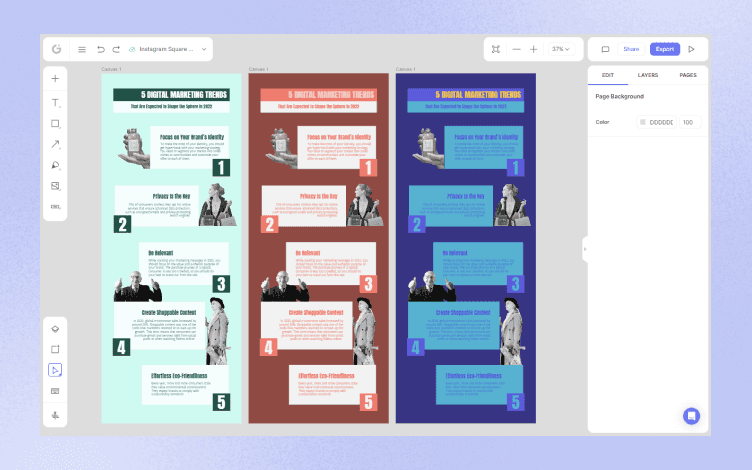
Task: Select the highlighted pointer selection tool
Action: [55, 370]
